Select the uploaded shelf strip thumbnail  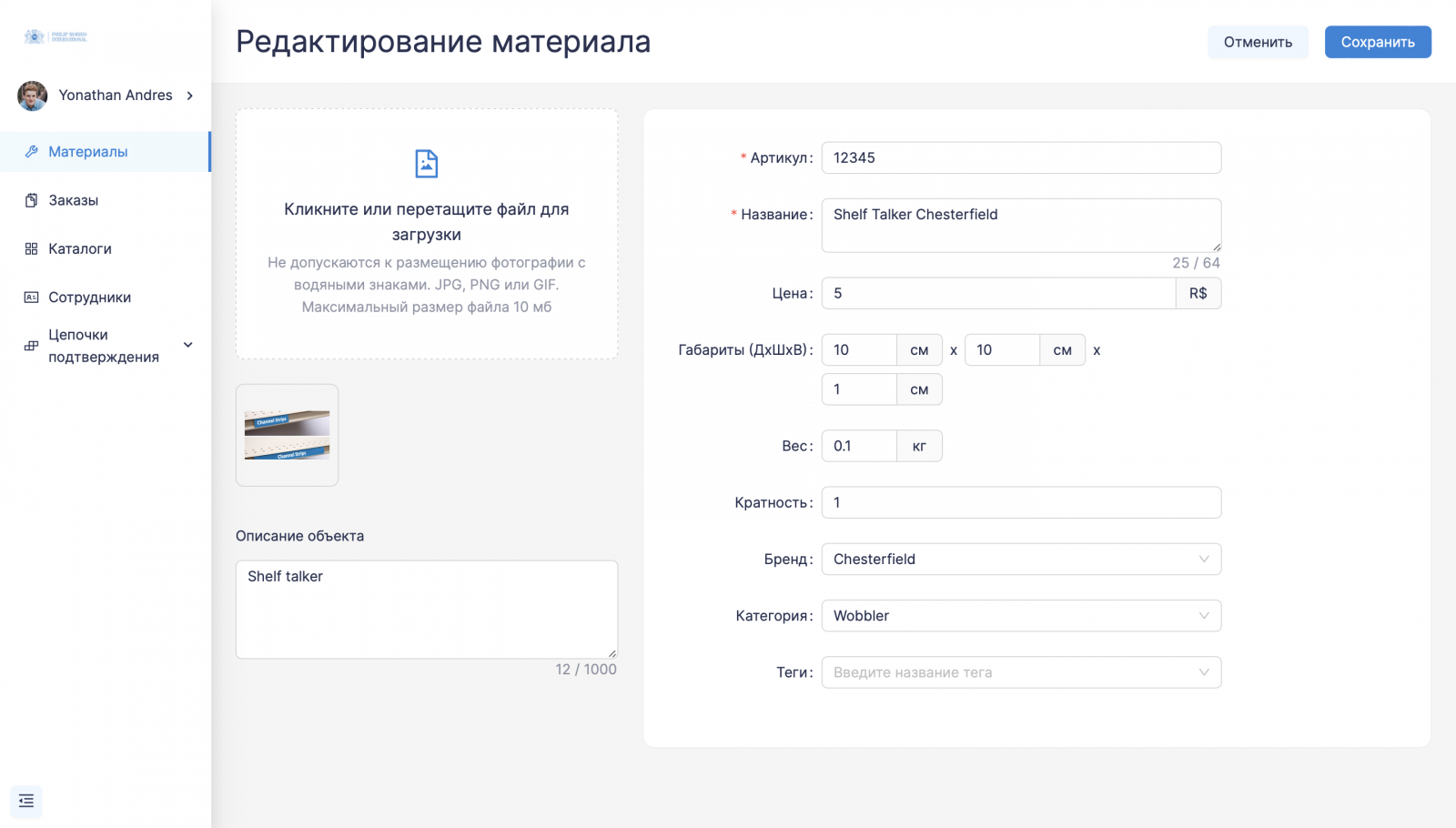pyautogui.click(x=287, y=435)
